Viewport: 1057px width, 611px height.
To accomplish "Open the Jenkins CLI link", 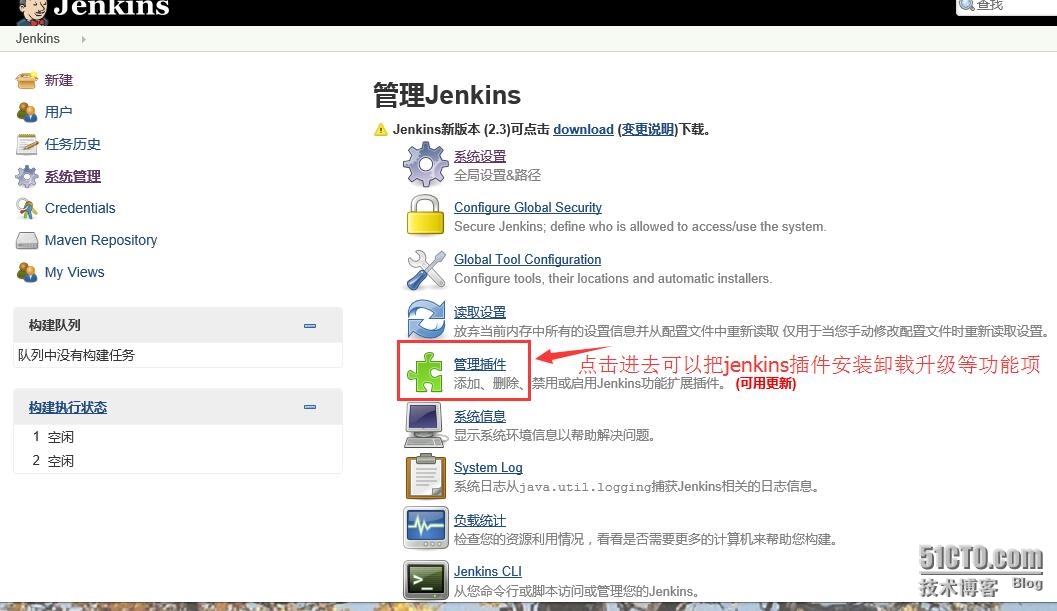I will coord(488,571).
